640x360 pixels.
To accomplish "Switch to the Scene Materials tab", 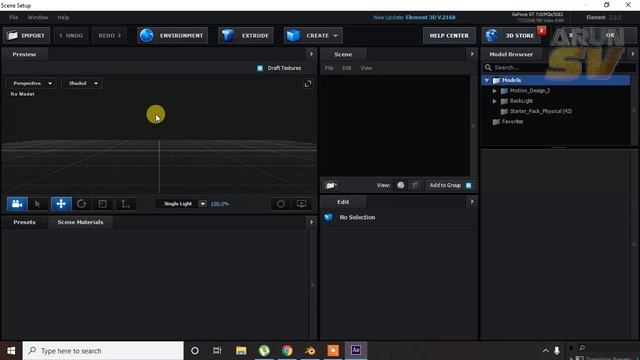I will (x=80, y=222).
